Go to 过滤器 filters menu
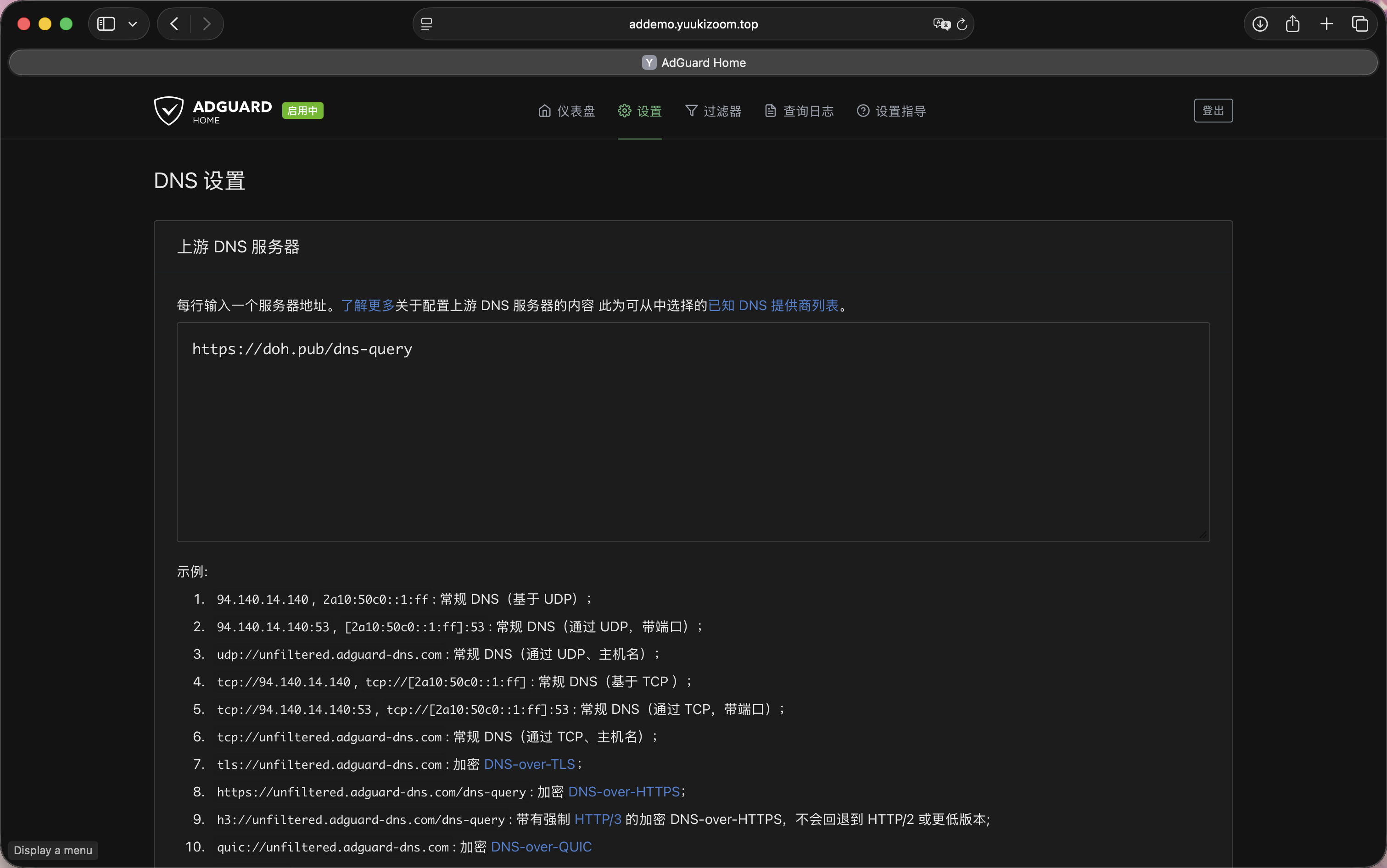The image size is (1387, 868). [713, 111]
